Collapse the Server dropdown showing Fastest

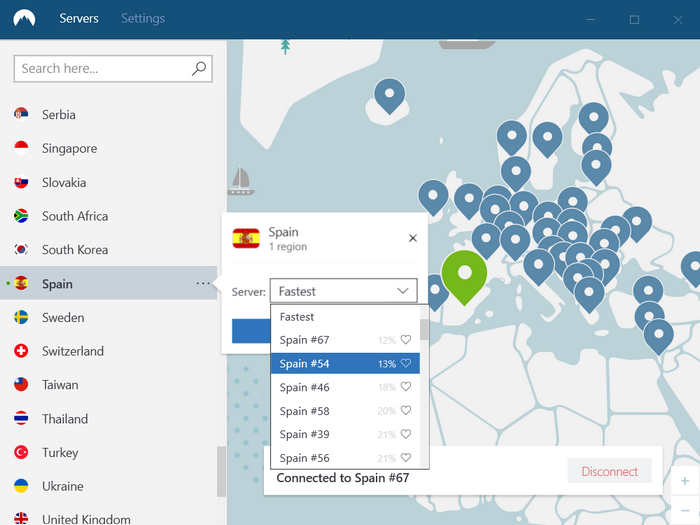[343, 291]
